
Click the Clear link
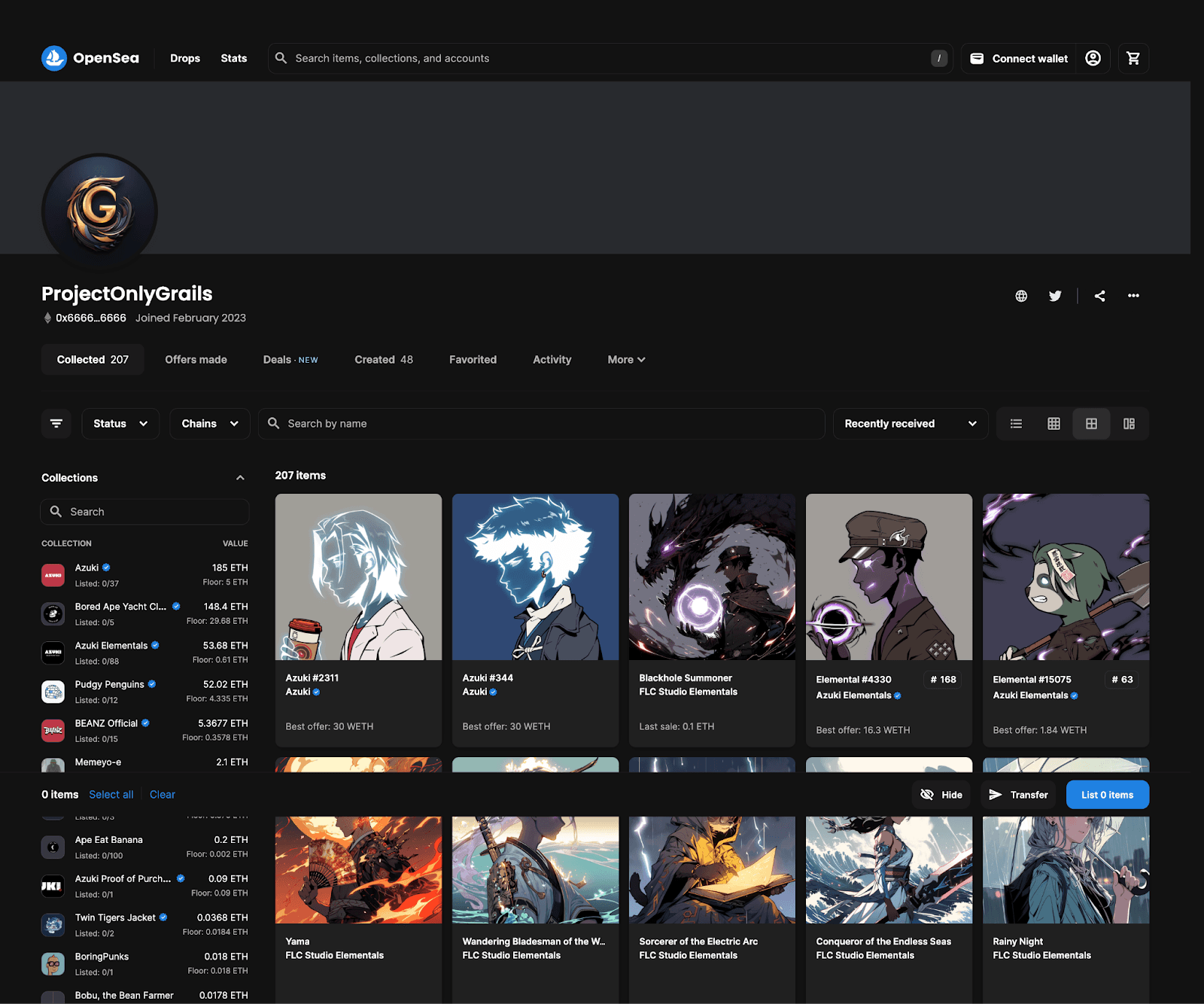pos(163,795)
